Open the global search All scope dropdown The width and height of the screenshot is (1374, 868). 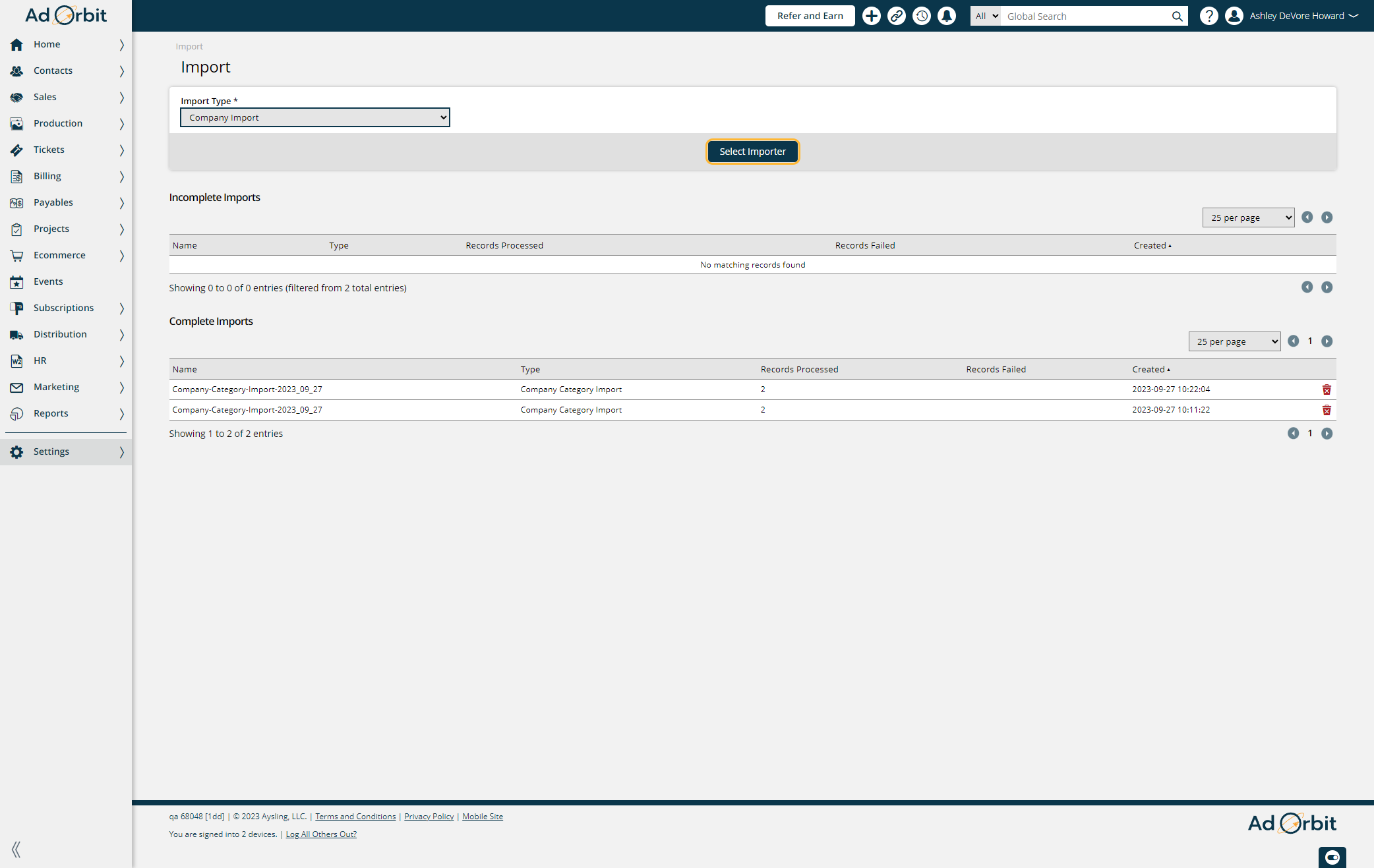(986, 16)
